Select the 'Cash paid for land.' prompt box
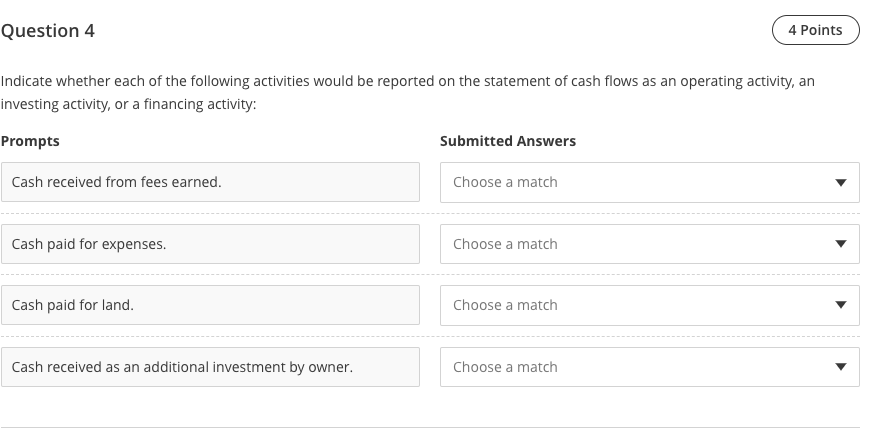887x429 pixels. point(210,305)
